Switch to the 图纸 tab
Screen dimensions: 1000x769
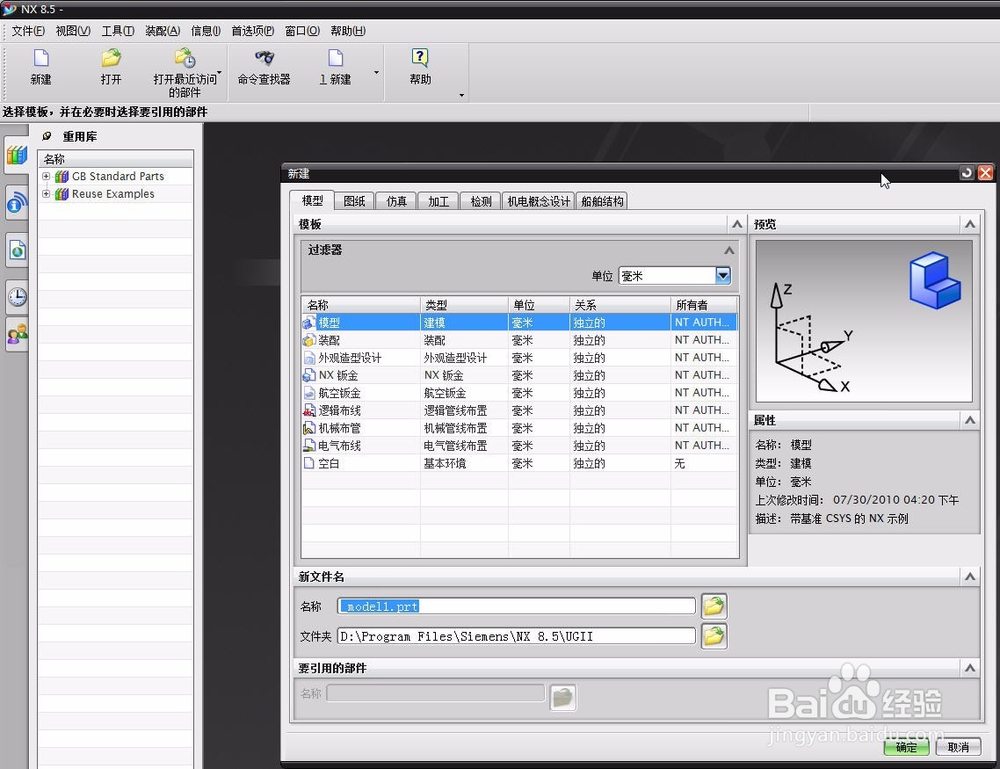tap(354, 201)
